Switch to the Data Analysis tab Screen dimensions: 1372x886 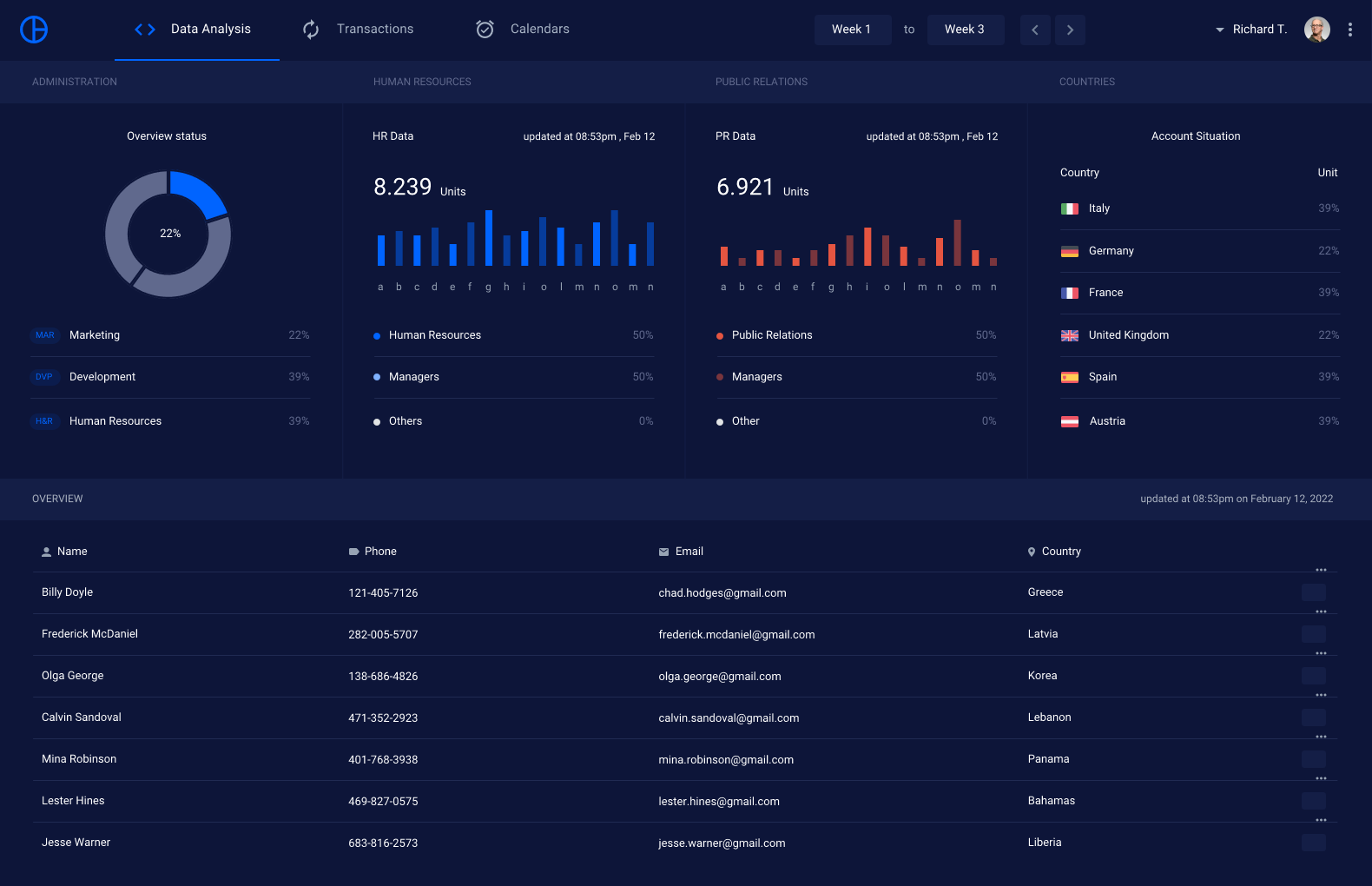(x=197, y=30)
